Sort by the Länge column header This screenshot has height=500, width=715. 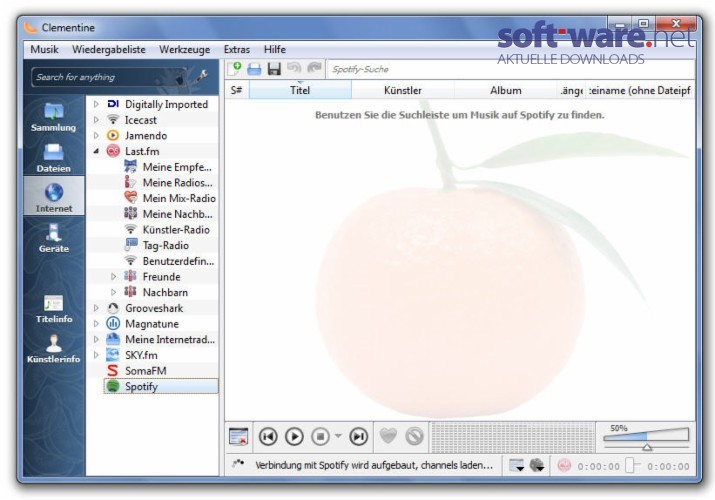pos(571,90)
